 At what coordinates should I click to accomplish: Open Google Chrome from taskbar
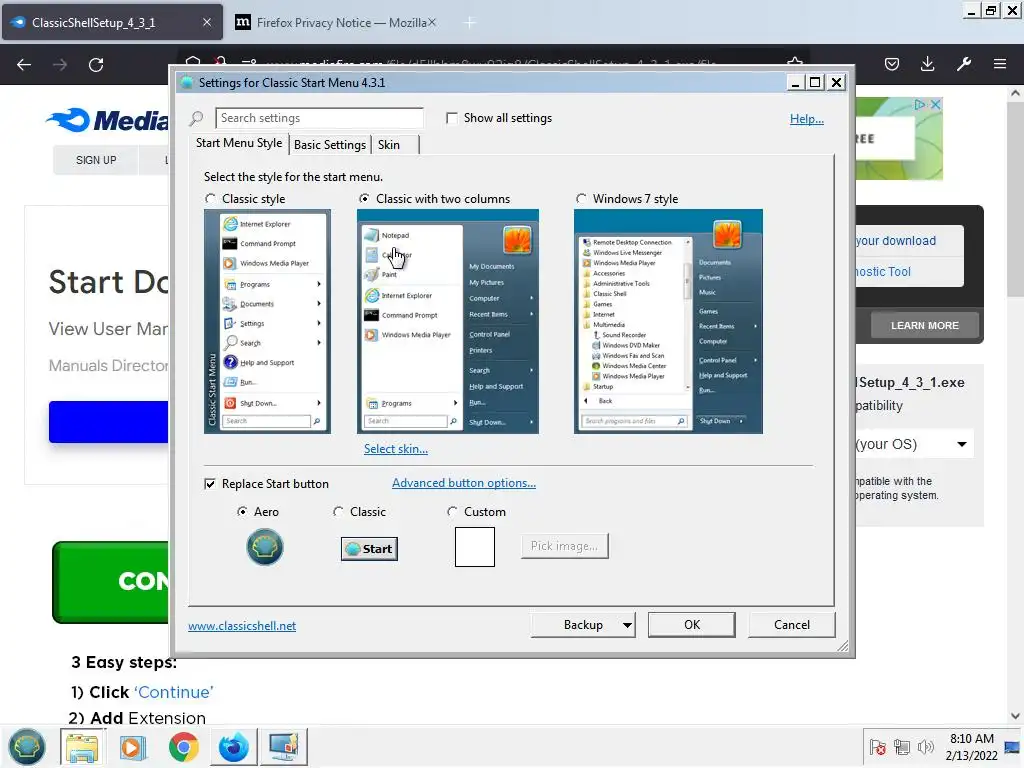pyautogui.click(x=184, y=746)
